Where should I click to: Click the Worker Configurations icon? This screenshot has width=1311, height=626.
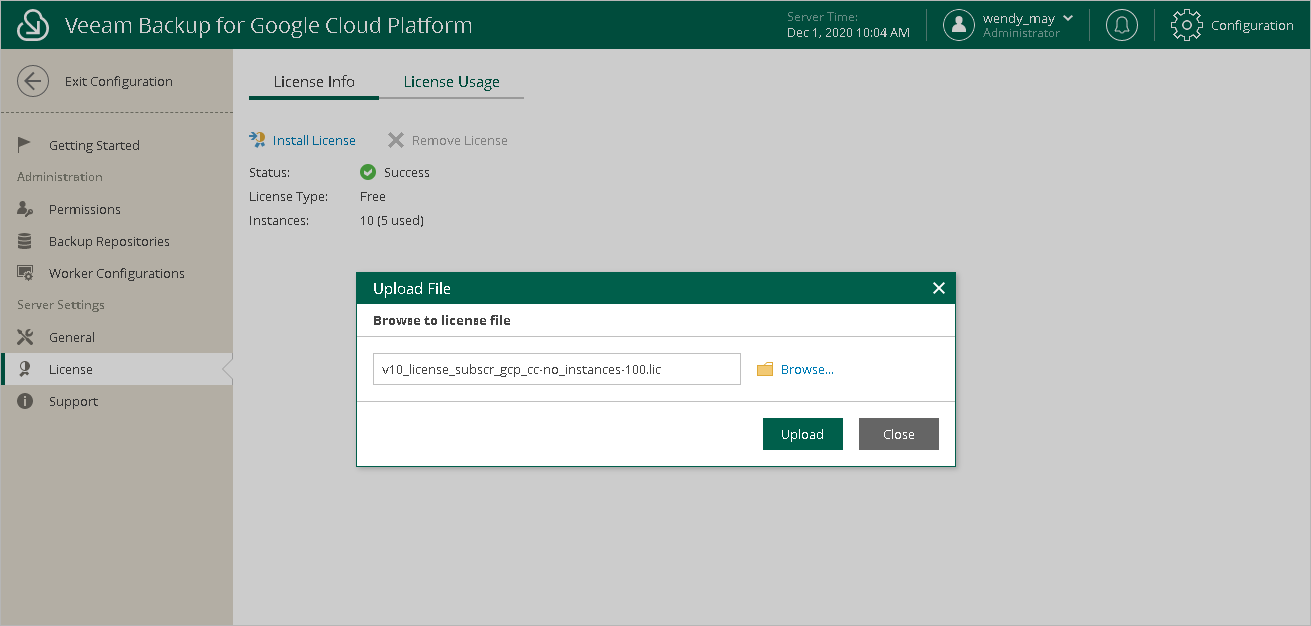[26, 273]
